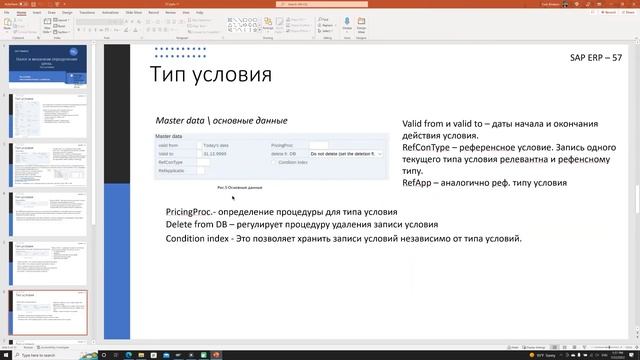Select slide 4 thumbnail in the slide pane
This screenshot has width=640, height=360.
pyautogui.click(x=48, y=214)
